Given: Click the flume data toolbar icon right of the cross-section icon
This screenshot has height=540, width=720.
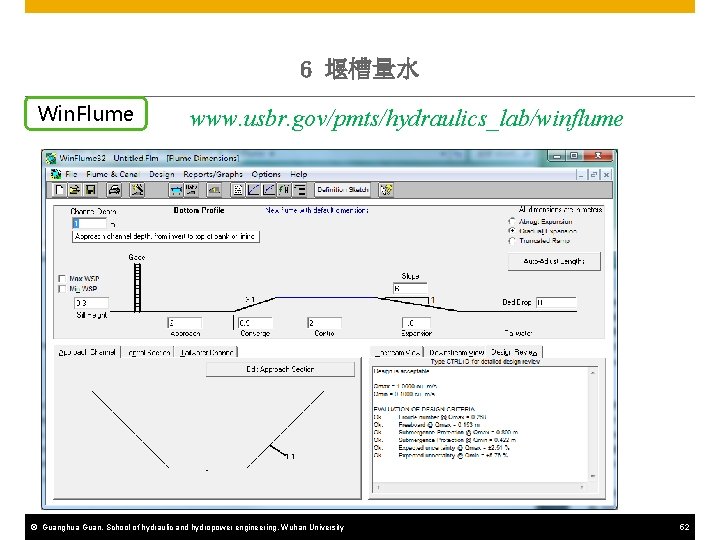Looking at the screenshot, I should [x=191, y=190].
